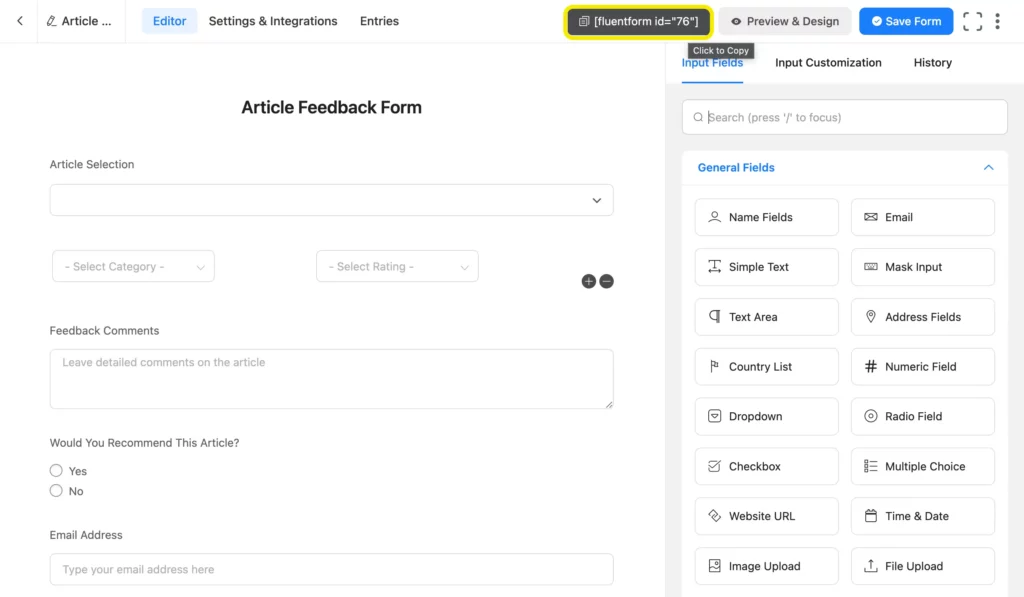Switch to Input Fields tab
Image resolution: width=1024 pixels, height=597 pixels.
[x=712, y=63]
